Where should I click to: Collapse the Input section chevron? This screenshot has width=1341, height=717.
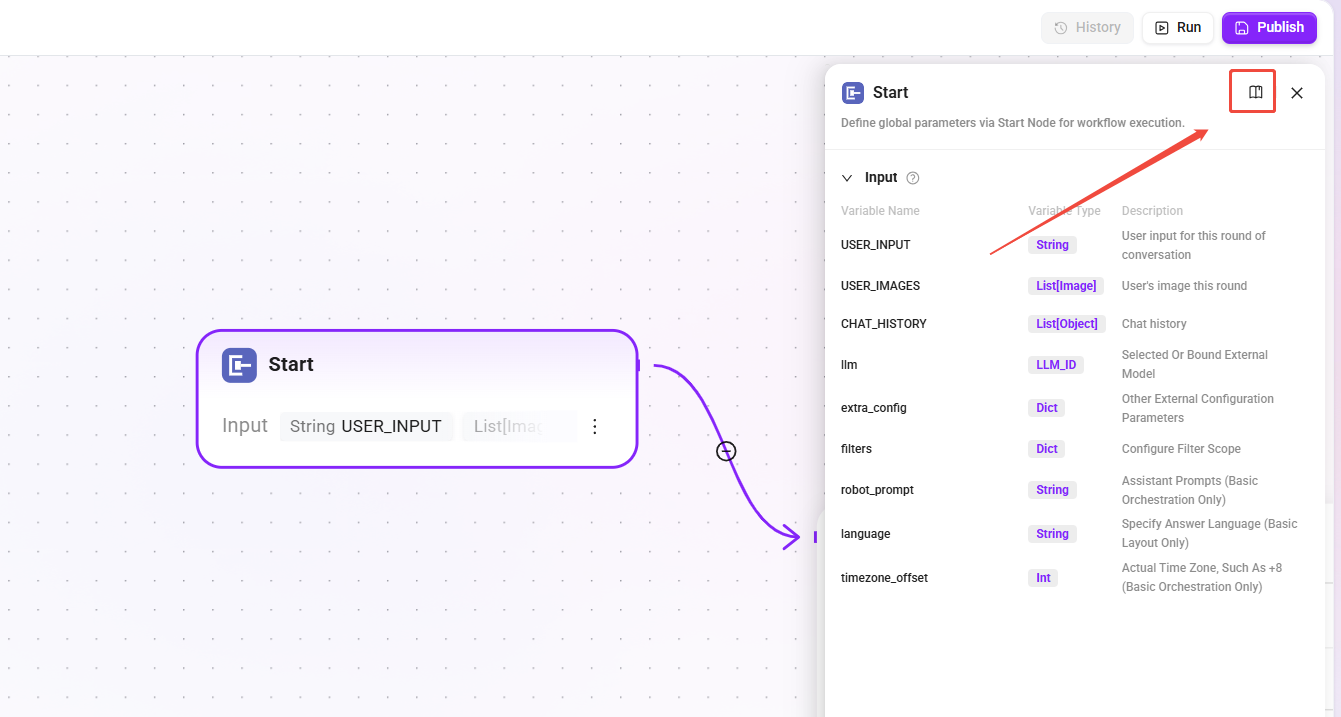click(x=847, y=178)
